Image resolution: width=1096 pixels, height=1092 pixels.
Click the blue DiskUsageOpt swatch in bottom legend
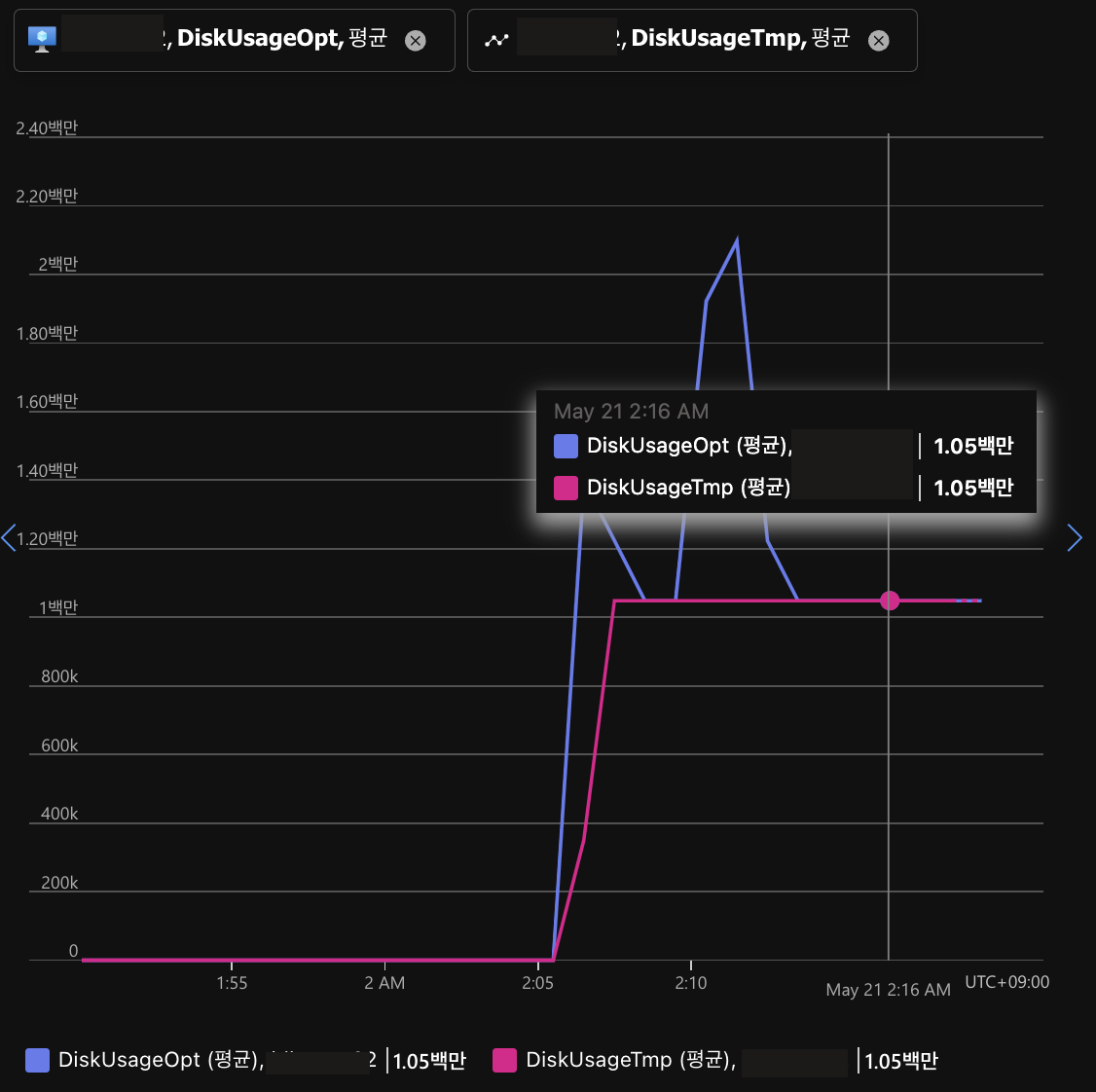(x=38, y=1060)
